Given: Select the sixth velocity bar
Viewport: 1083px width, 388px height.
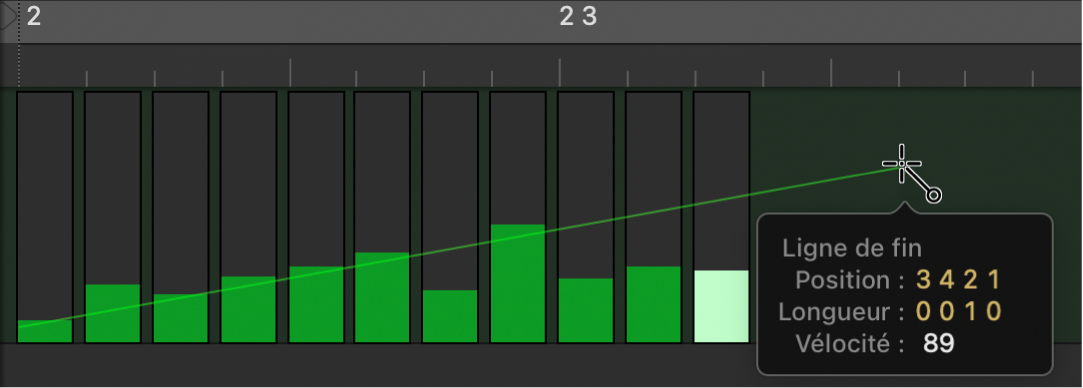Looking at the screenshot, I should tap(382, 298).
